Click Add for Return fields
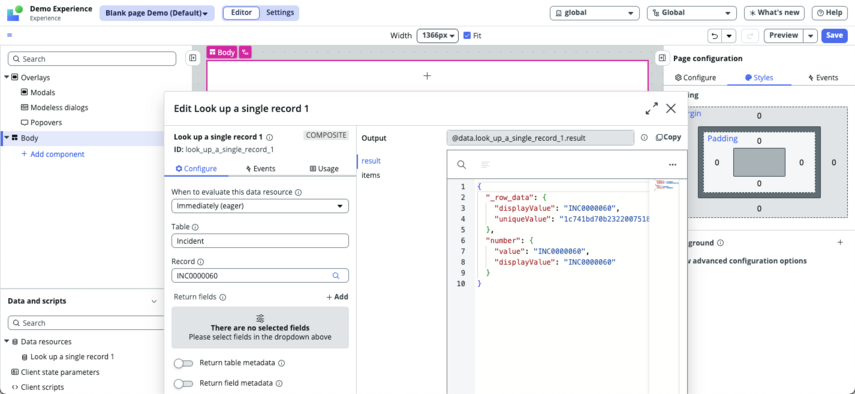Viewport: 855px width, 394px height. click(x=337, y=297)
